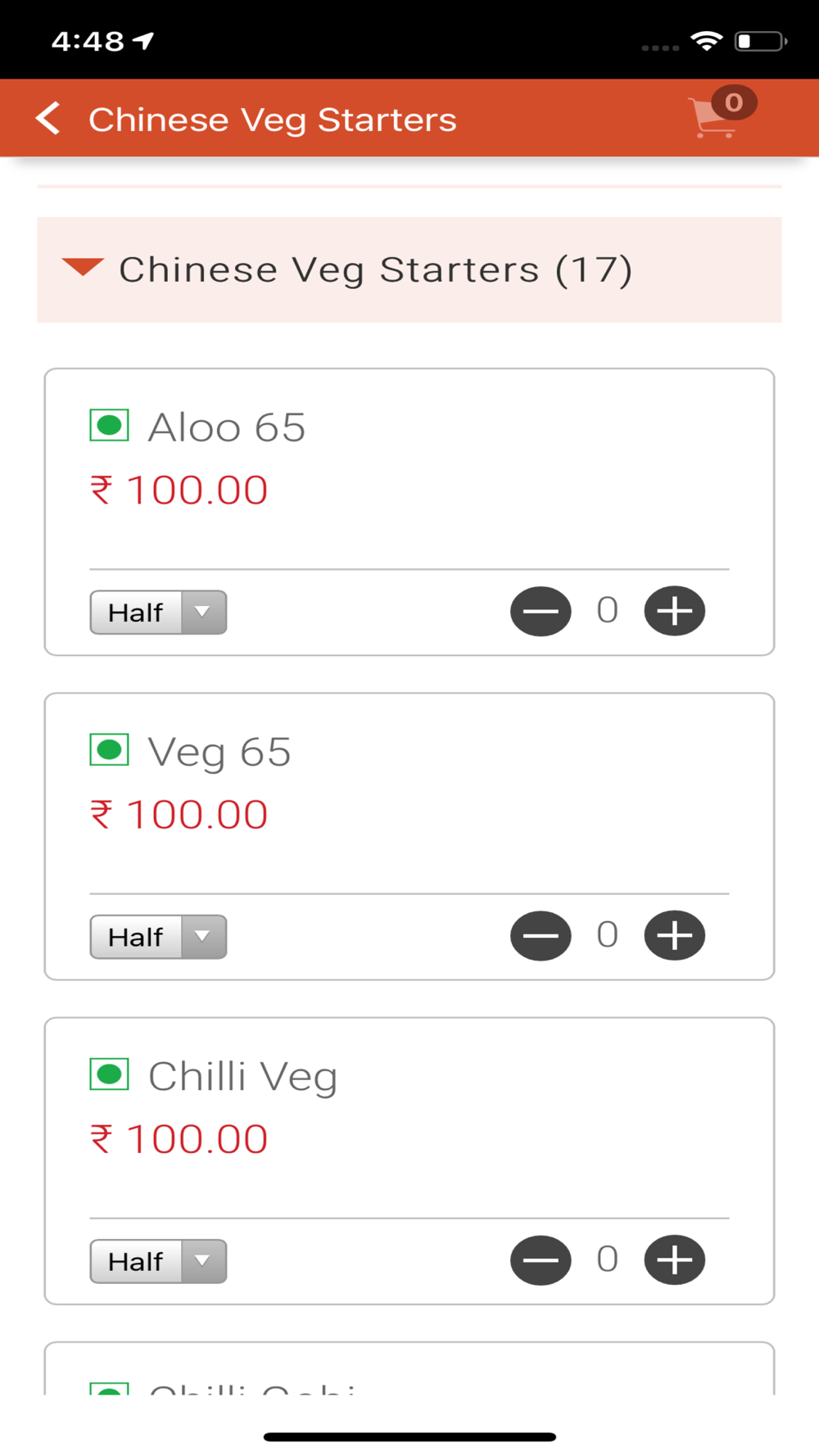
Task: Open the Half portion dropdown for Veg 65
Action: coord(158,937)
